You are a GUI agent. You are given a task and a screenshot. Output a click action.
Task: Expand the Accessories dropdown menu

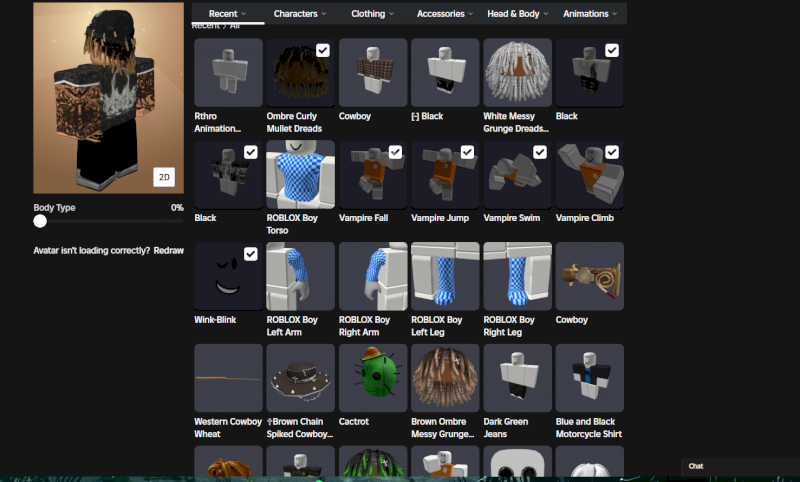[x=445, y=14]
